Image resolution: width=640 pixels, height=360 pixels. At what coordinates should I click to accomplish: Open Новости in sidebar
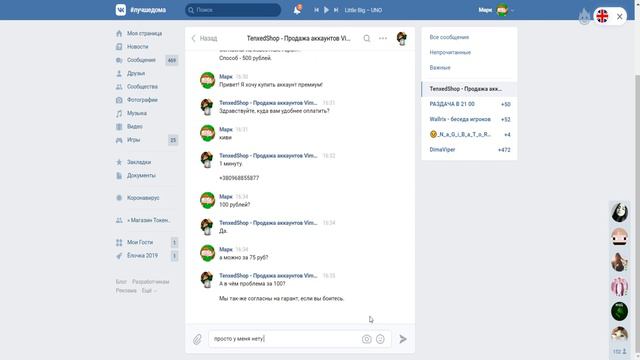click(x=139, y=47)
